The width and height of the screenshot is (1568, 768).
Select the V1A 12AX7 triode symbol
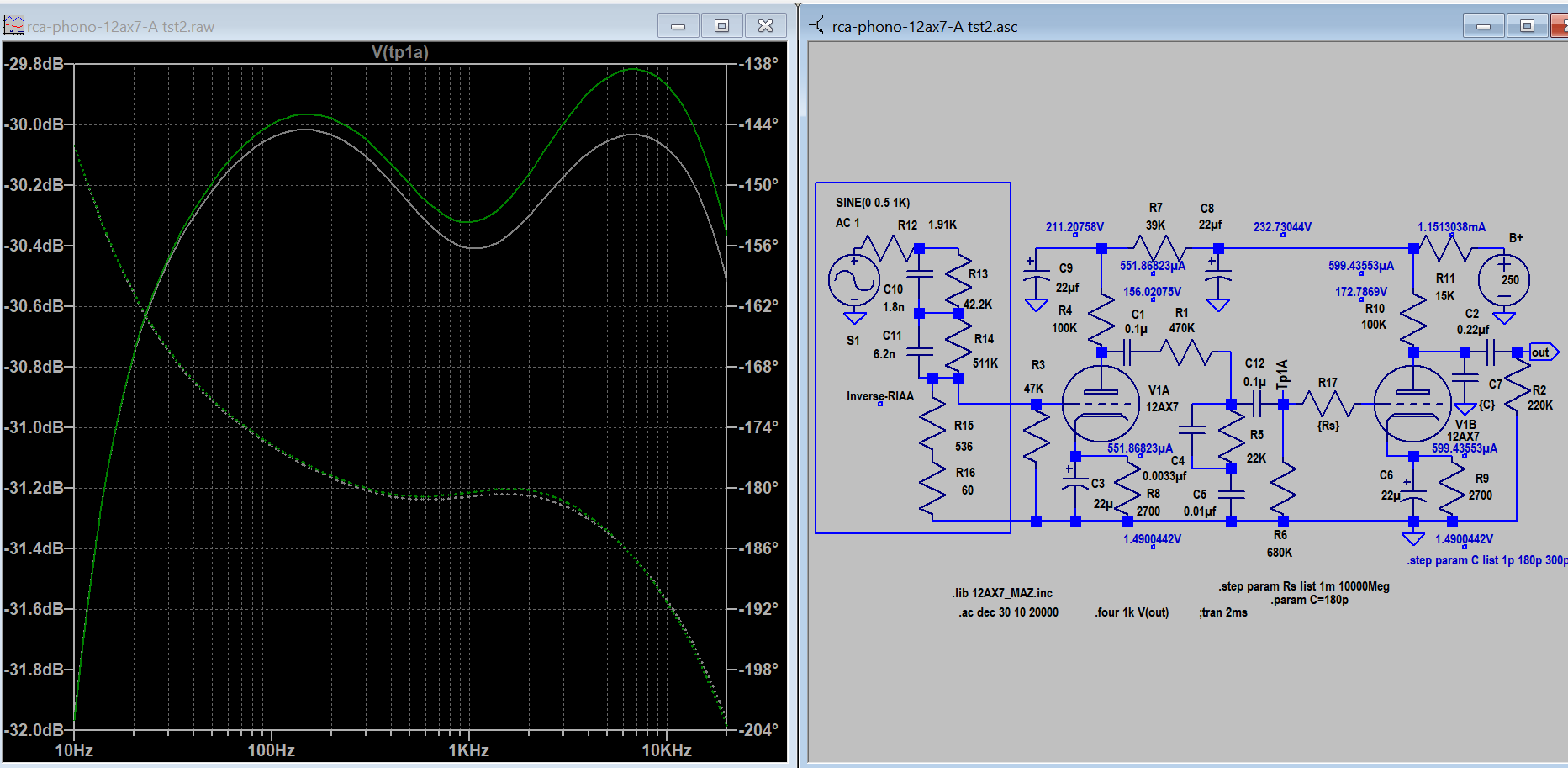pos(1101,404)
